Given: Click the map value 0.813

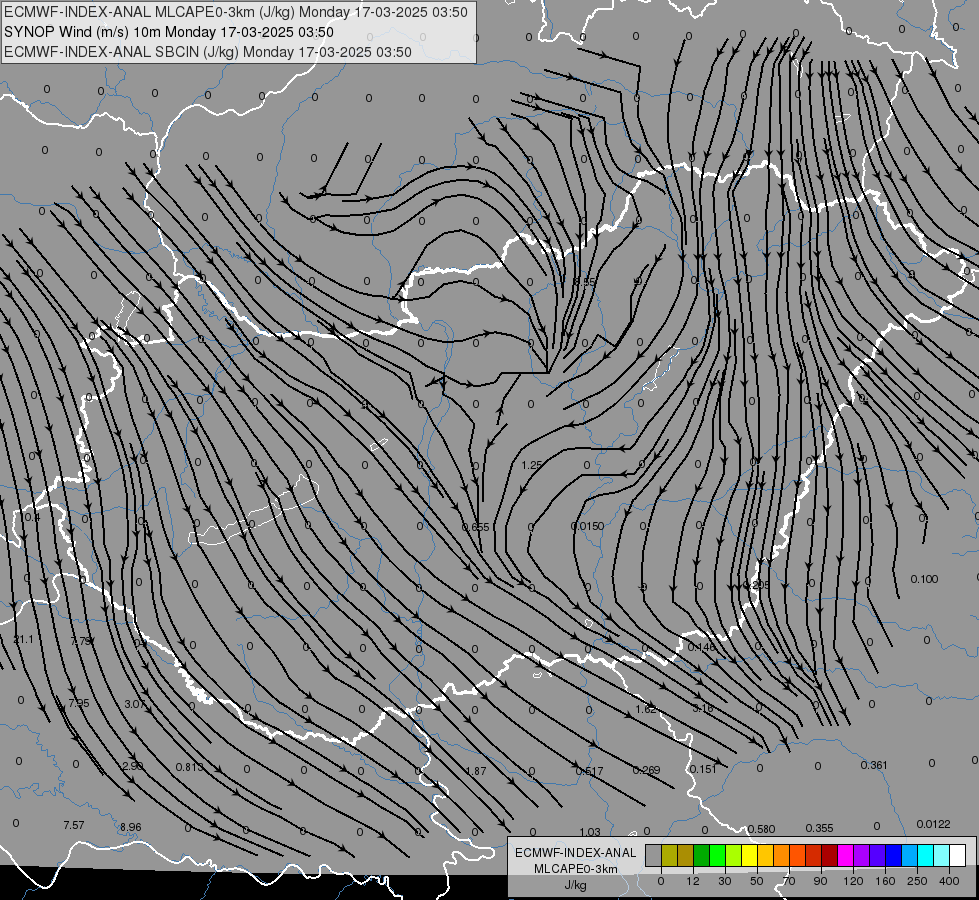Looking at the screenshot, I should 189,767.
